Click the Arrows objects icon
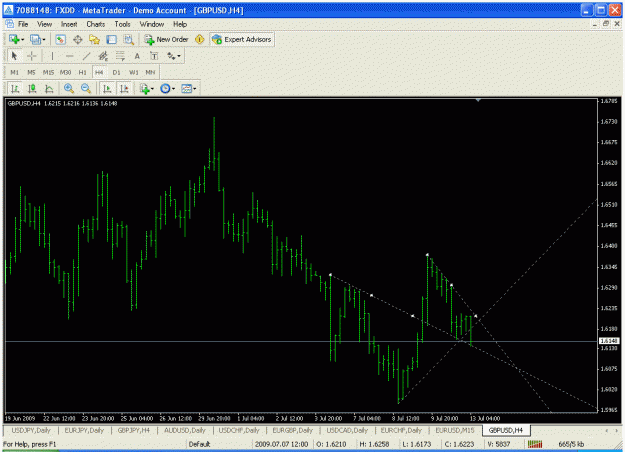625x452 pixels. [171, 56]
